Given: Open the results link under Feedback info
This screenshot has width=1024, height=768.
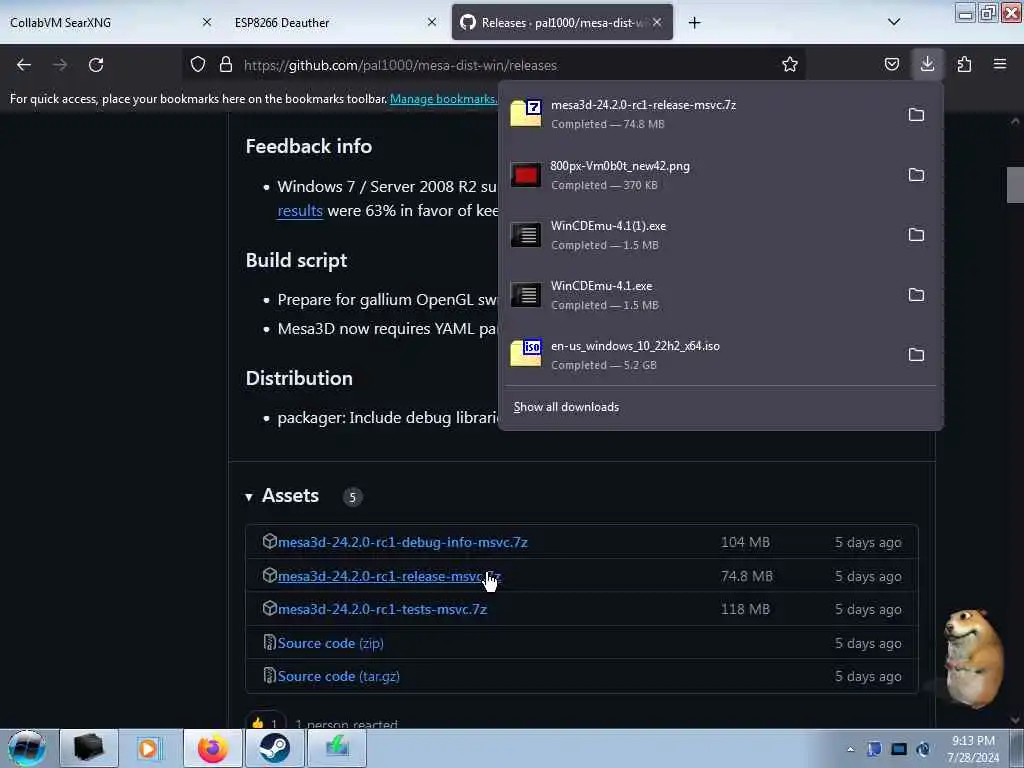Looking at the screenshot, I should (x=300, y=210).
